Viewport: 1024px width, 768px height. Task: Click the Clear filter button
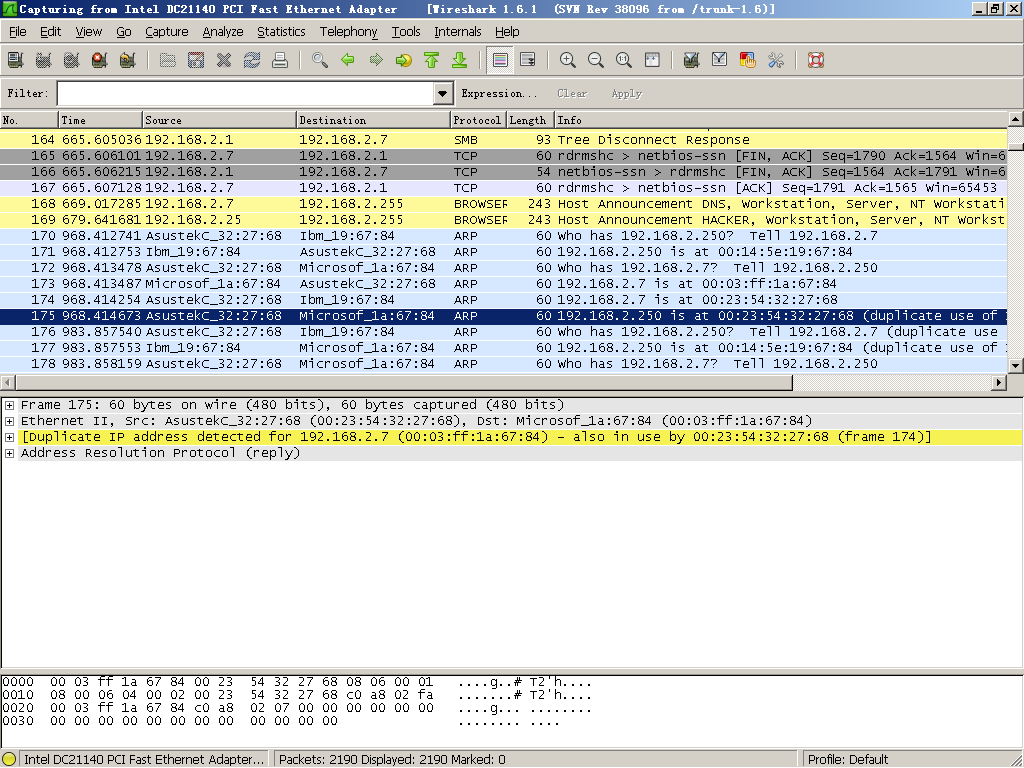pos(572,93)
